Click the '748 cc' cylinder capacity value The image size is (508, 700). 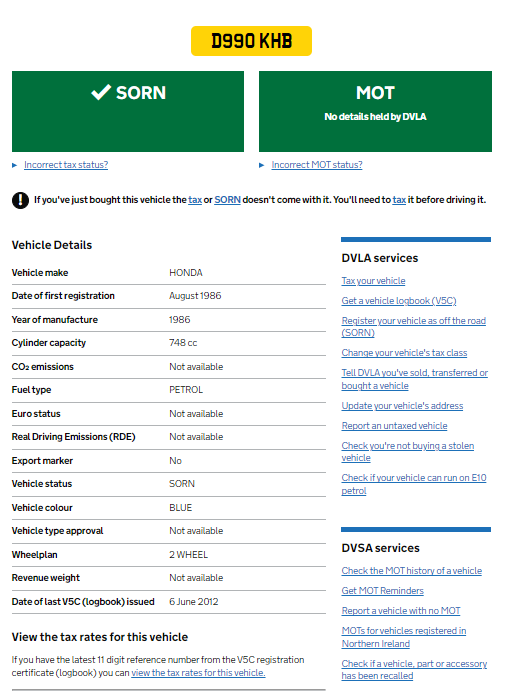[183, 343]
